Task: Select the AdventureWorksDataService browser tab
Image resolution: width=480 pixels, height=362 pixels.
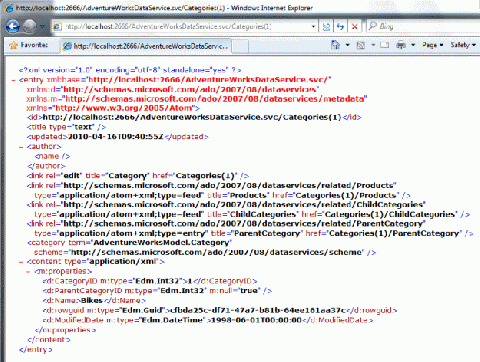Action: [x=145, y=46]
